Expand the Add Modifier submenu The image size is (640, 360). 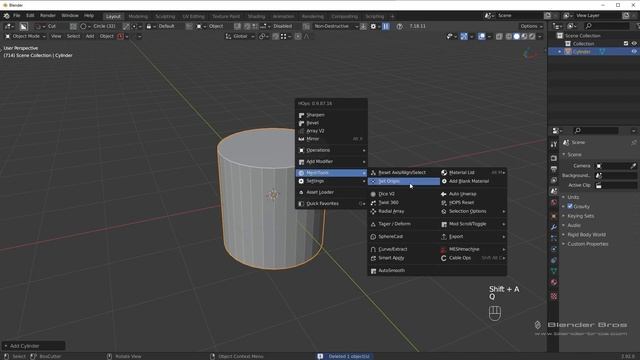331,162
